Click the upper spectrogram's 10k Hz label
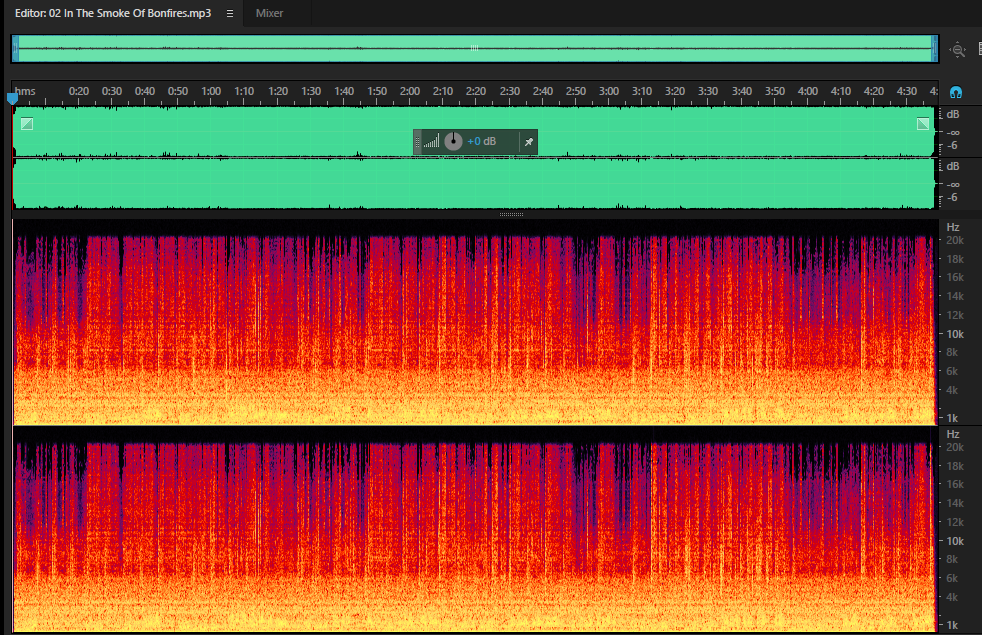982x635 pixels. 954,334
